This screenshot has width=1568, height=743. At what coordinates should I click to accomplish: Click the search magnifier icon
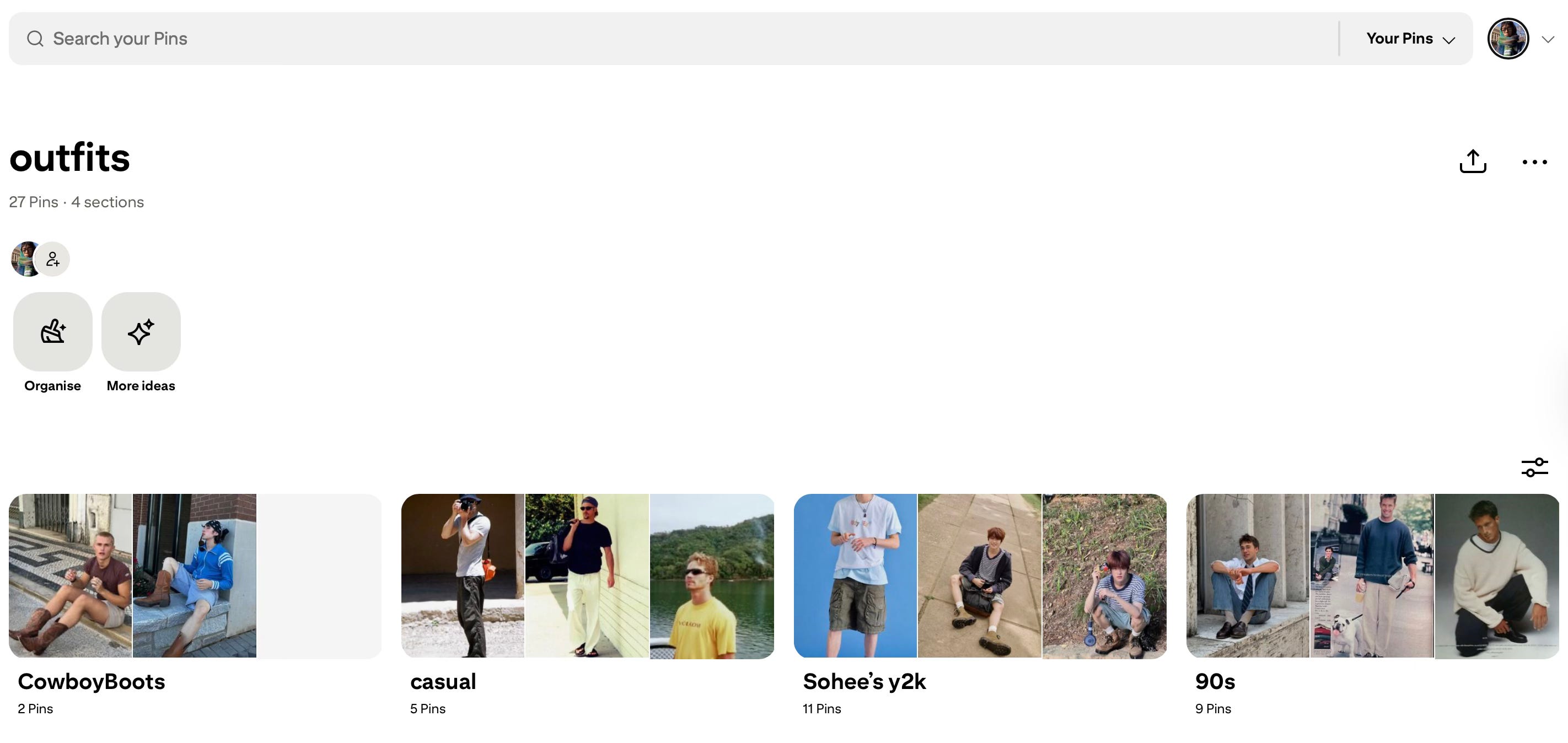pyautogui.click(x=35, y=39)
